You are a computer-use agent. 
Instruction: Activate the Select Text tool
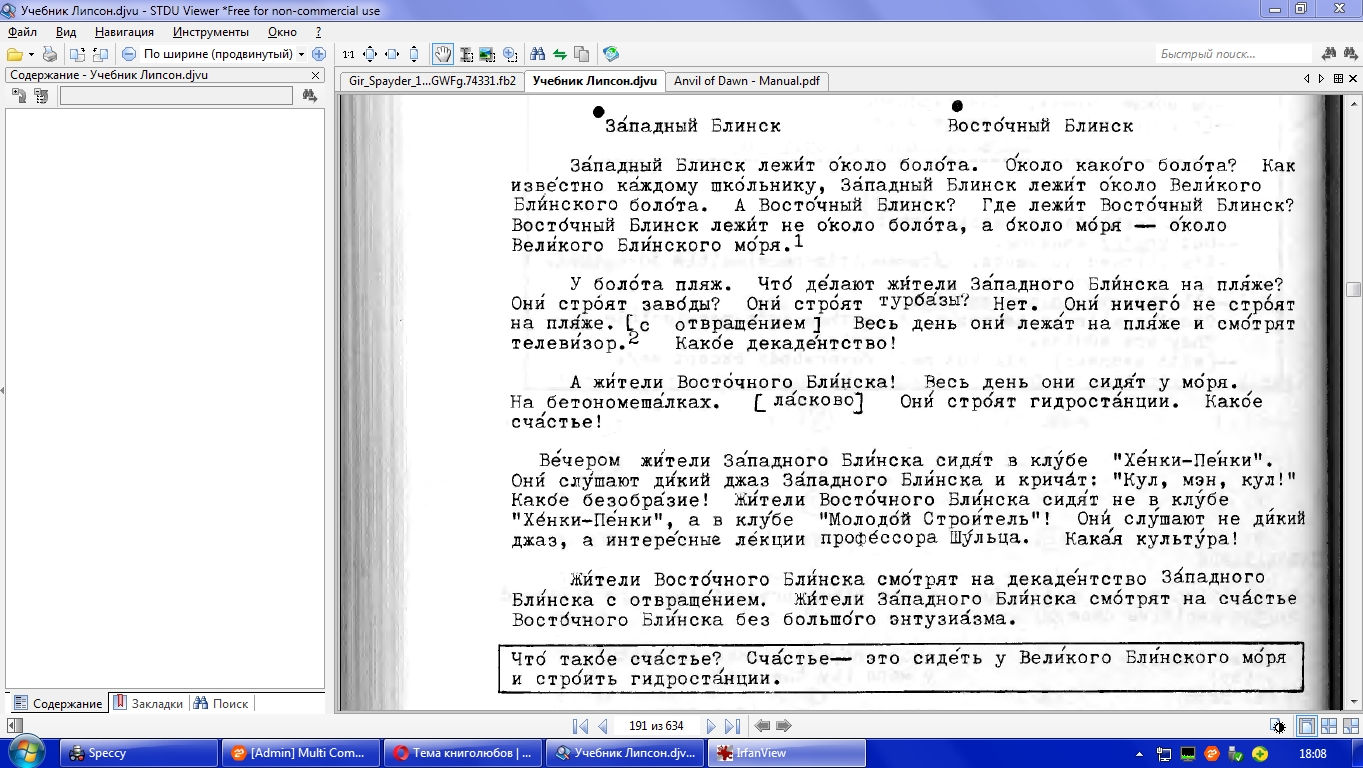[465, 54]
